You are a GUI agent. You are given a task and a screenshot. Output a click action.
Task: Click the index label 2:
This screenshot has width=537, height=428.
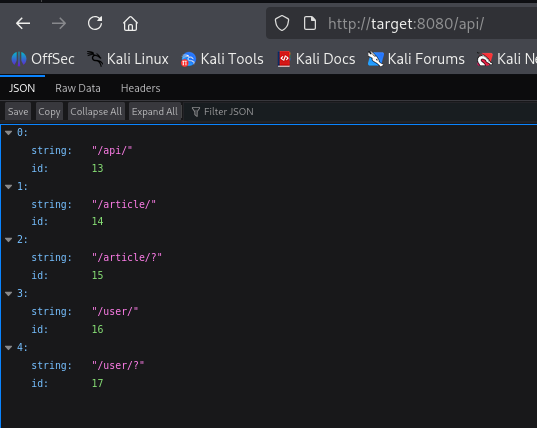[x=22, y=240]
